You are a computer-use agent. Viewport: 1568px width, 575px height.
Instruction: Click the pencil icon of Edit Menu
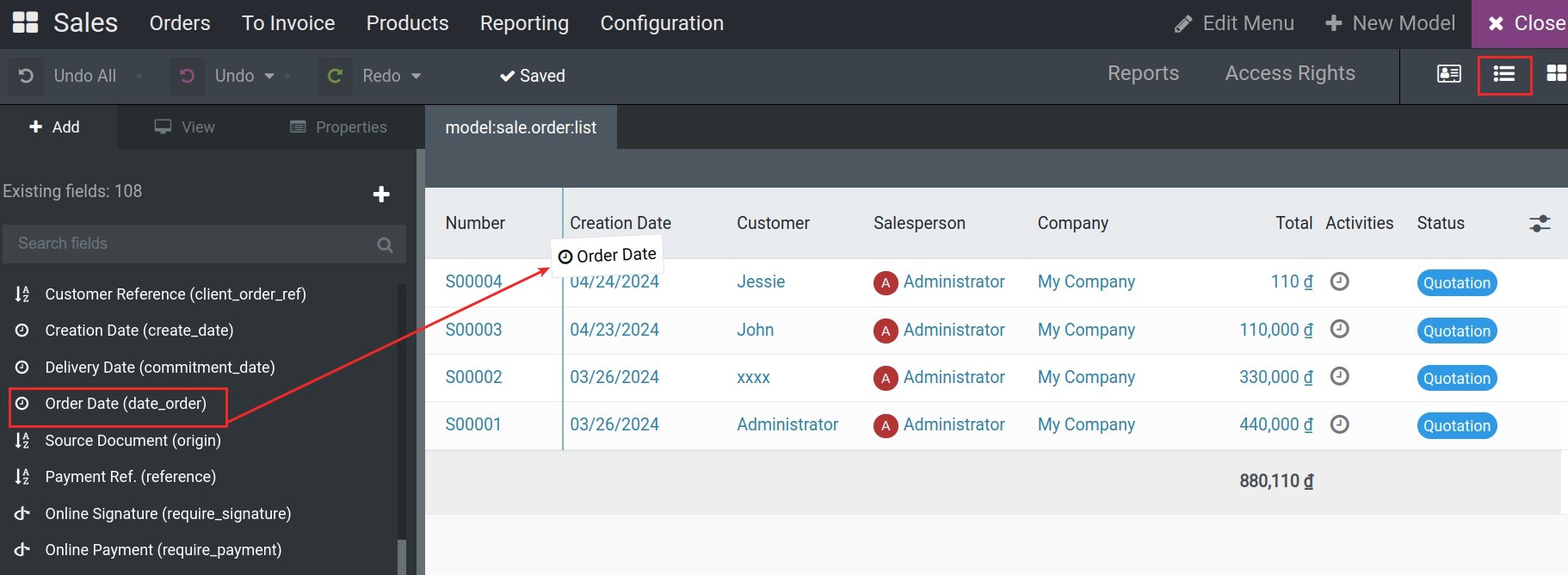coord(1183,24)
